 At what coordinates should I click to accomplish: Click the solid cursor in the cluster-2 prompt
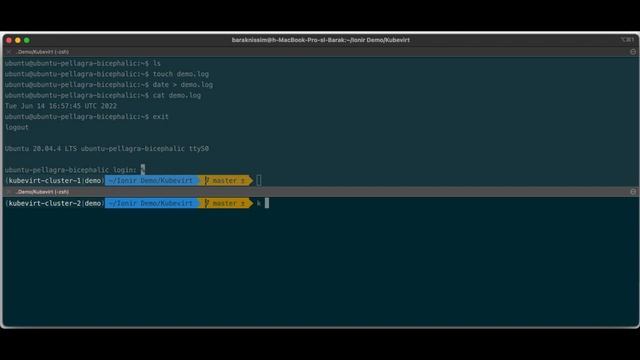tap(267, 203)
